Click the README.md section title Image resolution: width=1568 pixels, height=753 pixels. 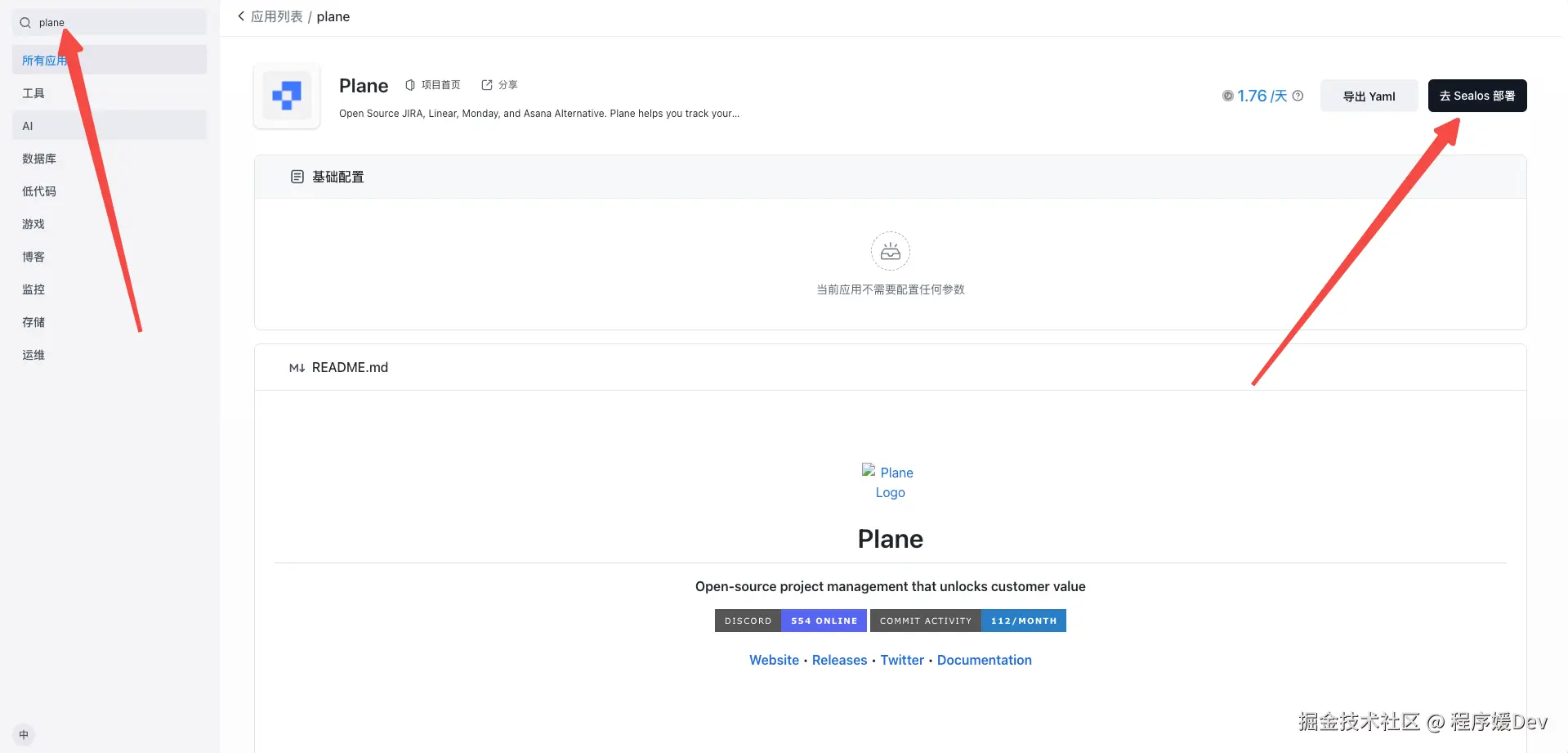350,368
